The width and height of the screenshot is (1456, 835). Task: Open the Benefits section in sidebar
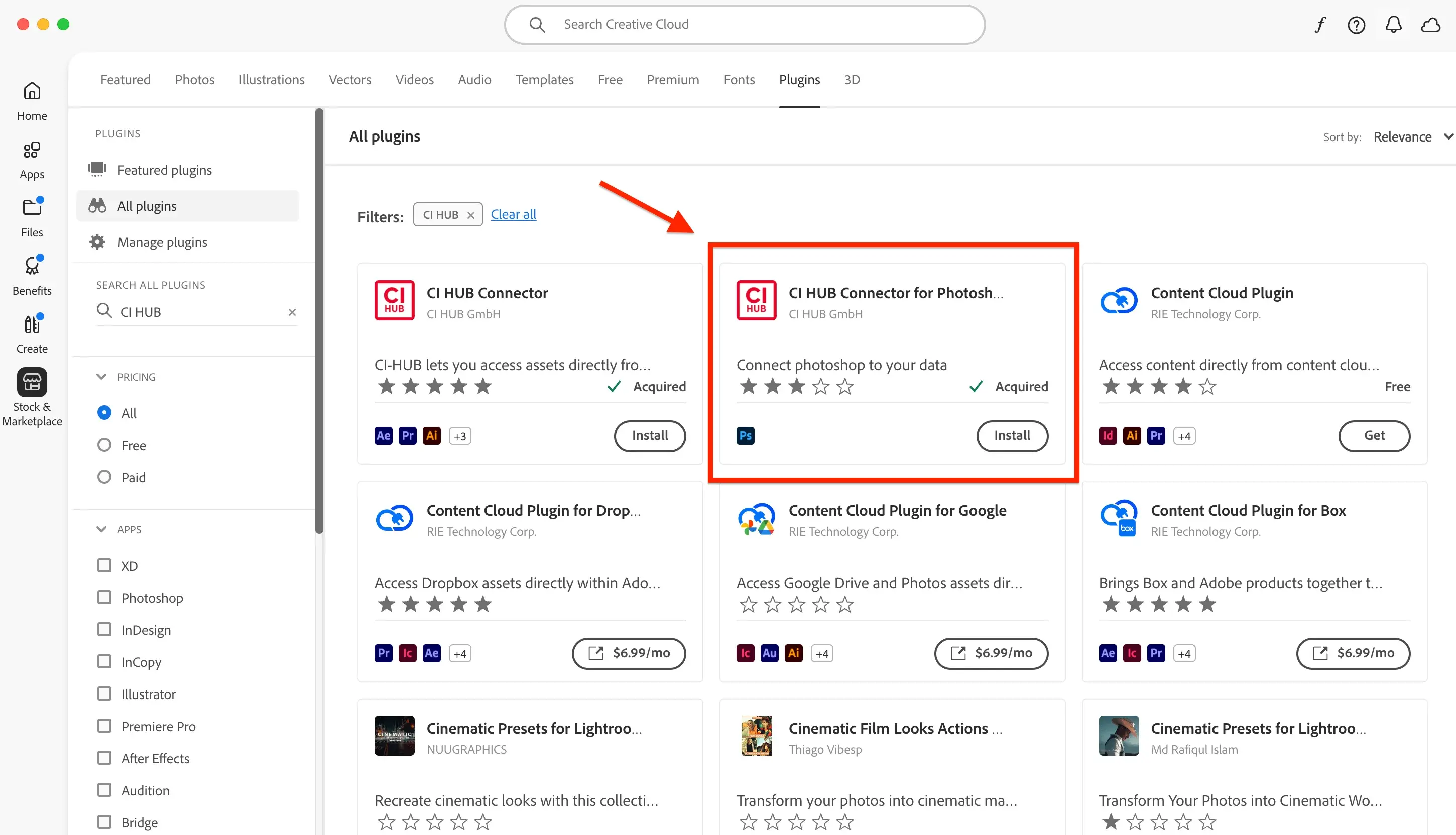click(x=32, y=276)
